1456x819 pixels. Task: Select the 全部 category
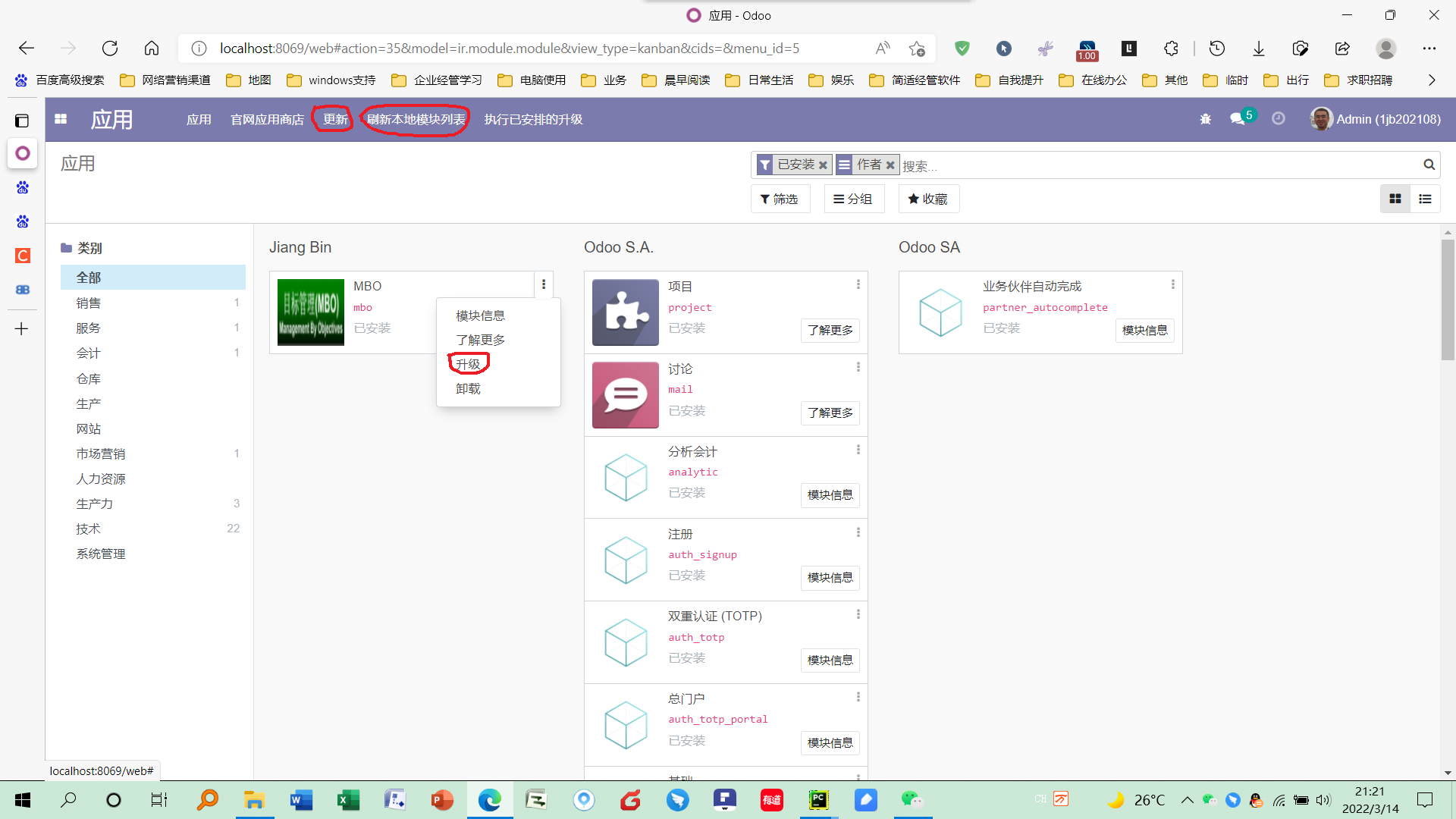(x=153, y=278)
